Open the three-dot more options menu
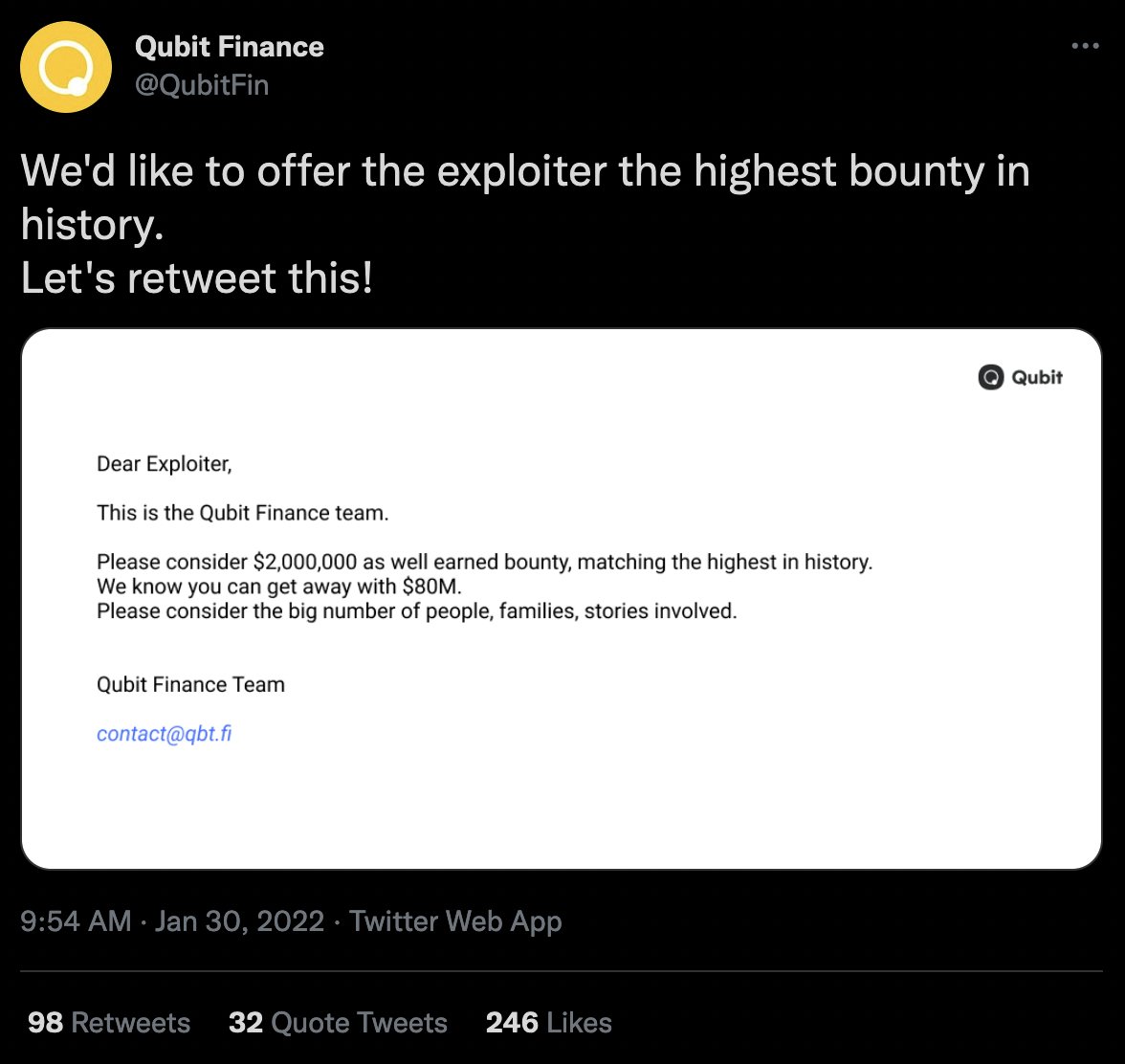Screen dimensions: 1125x1064 pos(1085,46)
